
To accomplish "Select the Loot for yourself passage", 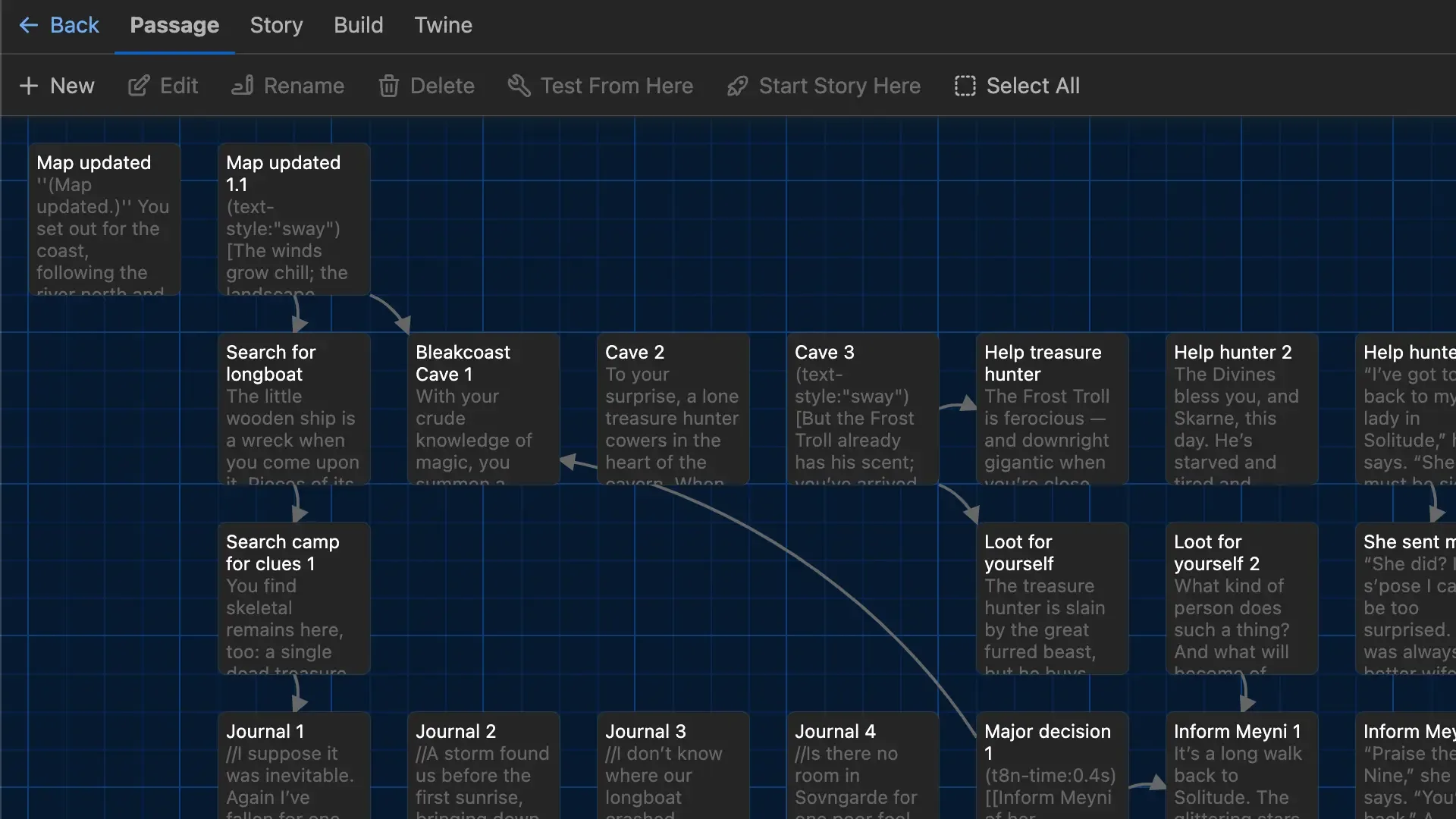I will pyautogui.click(x=1052, y=599).
